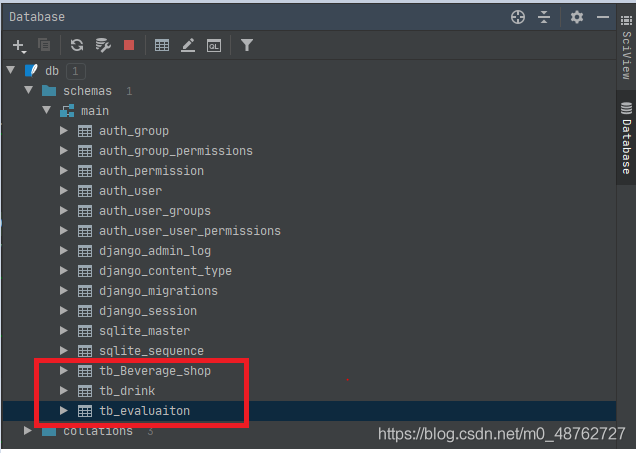Expand the auth_permission table arrow

coord(64,170)
